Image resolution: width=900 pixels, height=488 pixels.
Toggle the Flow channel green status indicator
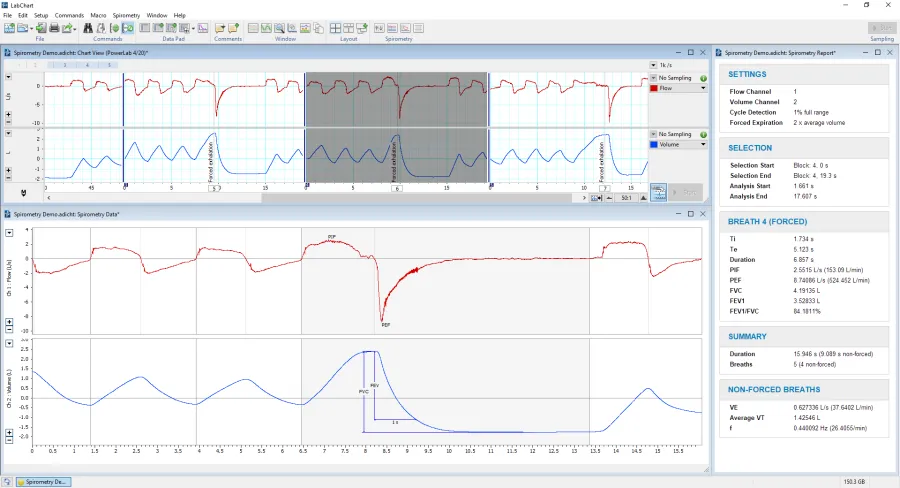(703, 77)
